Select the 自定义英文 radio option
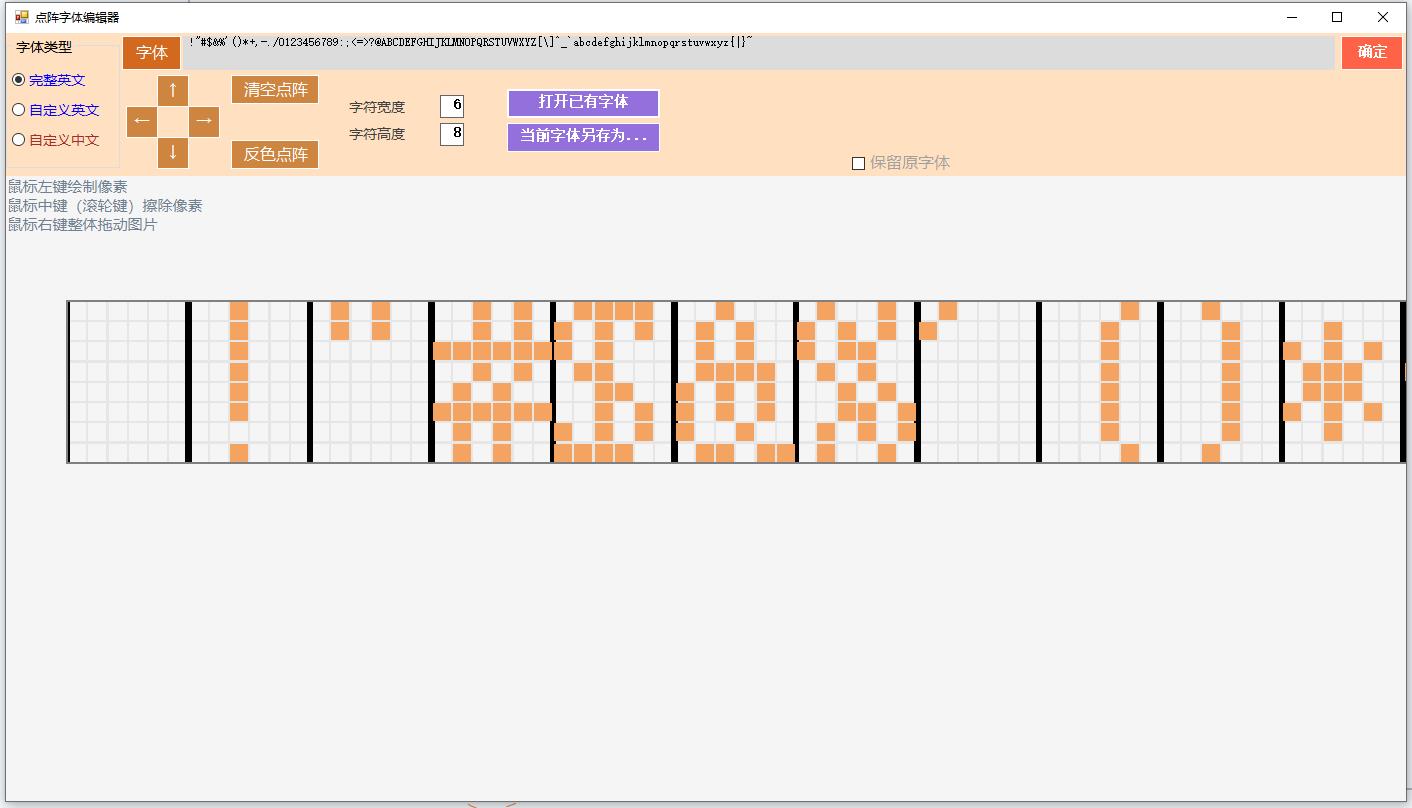 click(55, 110)
